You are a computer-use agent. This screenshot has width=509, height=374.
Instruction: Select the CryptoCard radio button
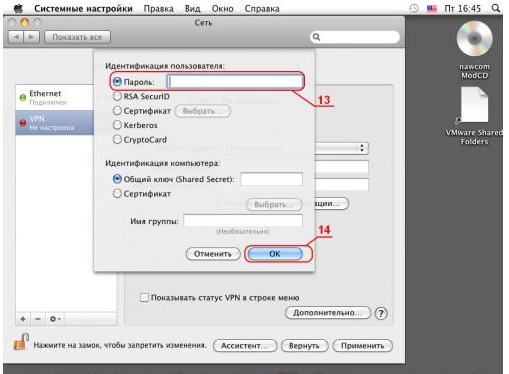coord(117,139)
